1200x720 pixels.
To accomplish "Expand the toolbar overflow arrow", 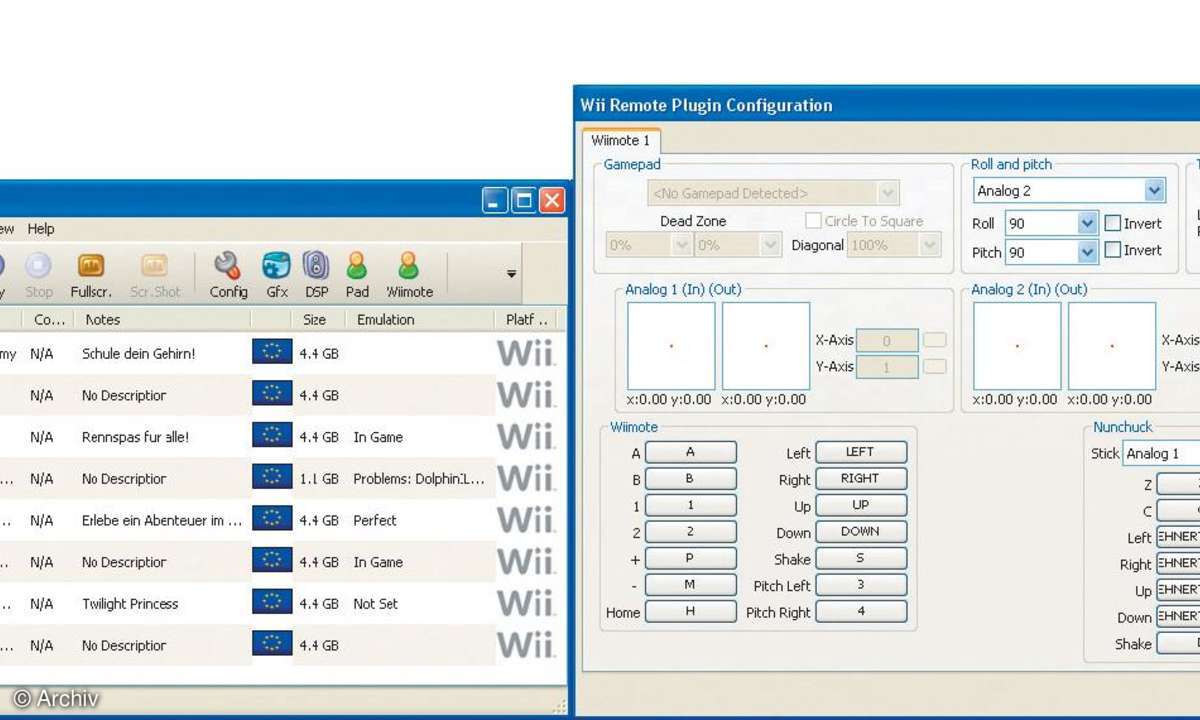I will click(x=511, y=273).
